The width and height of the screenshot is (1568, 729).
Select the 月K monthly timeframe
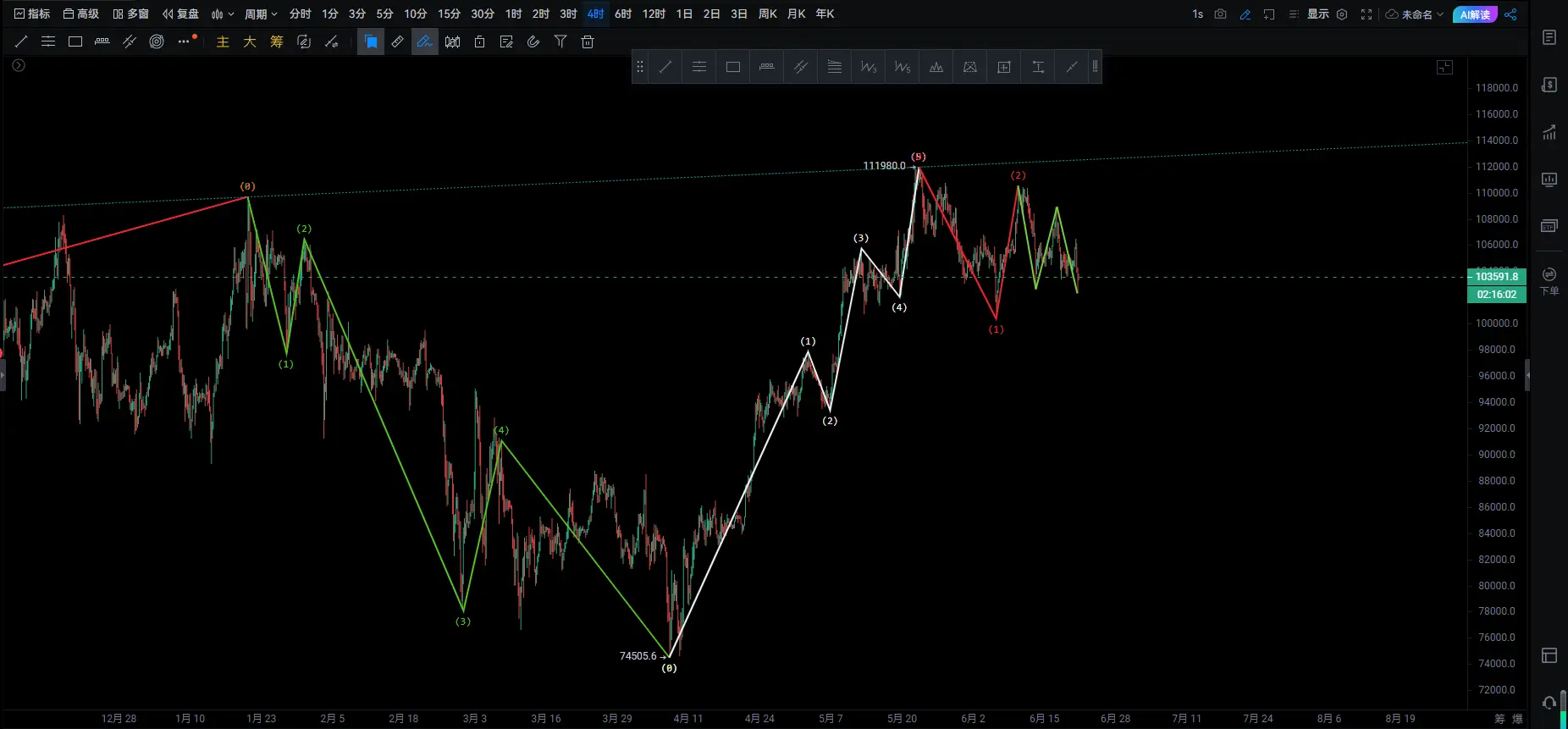pyautogui.click(x=796, y=14)
